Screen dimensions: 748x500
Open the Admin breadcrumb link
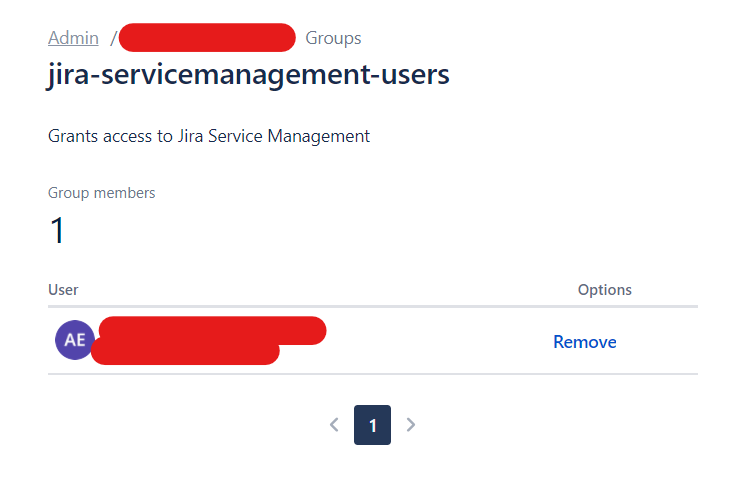coord(73,38)
